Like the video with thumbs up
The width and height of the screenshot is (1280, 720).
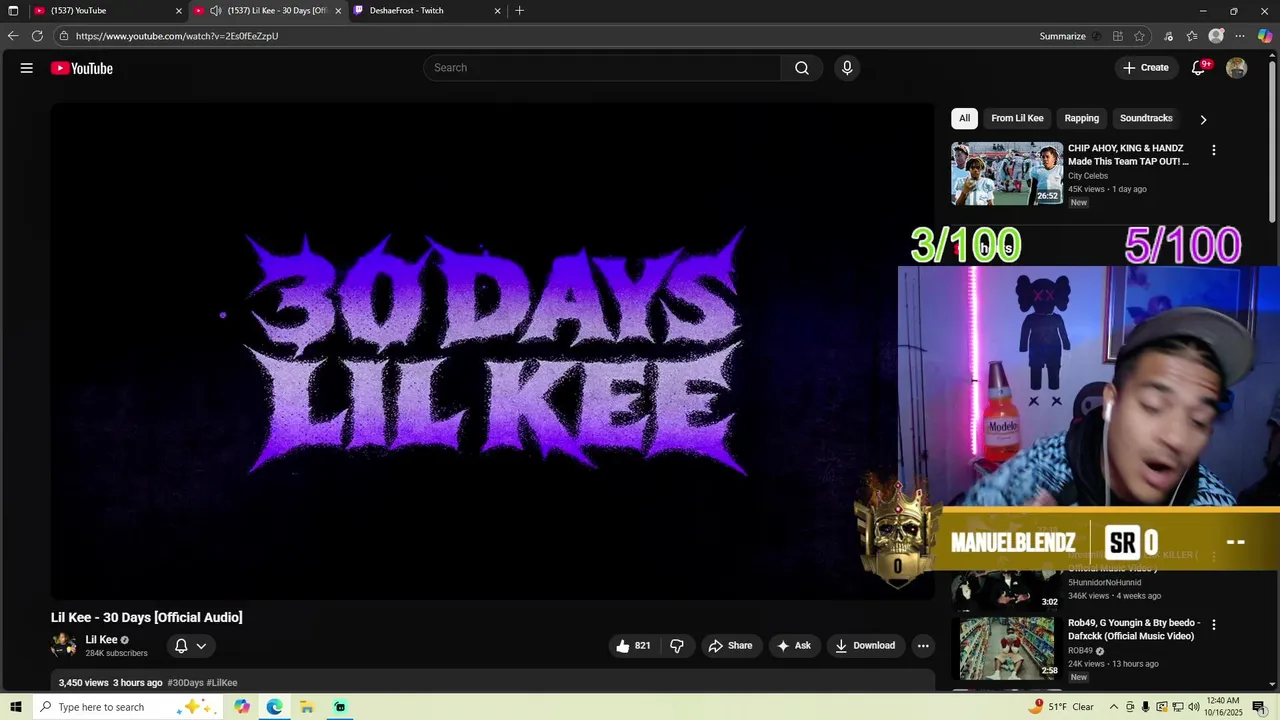[x=633, y=646]
